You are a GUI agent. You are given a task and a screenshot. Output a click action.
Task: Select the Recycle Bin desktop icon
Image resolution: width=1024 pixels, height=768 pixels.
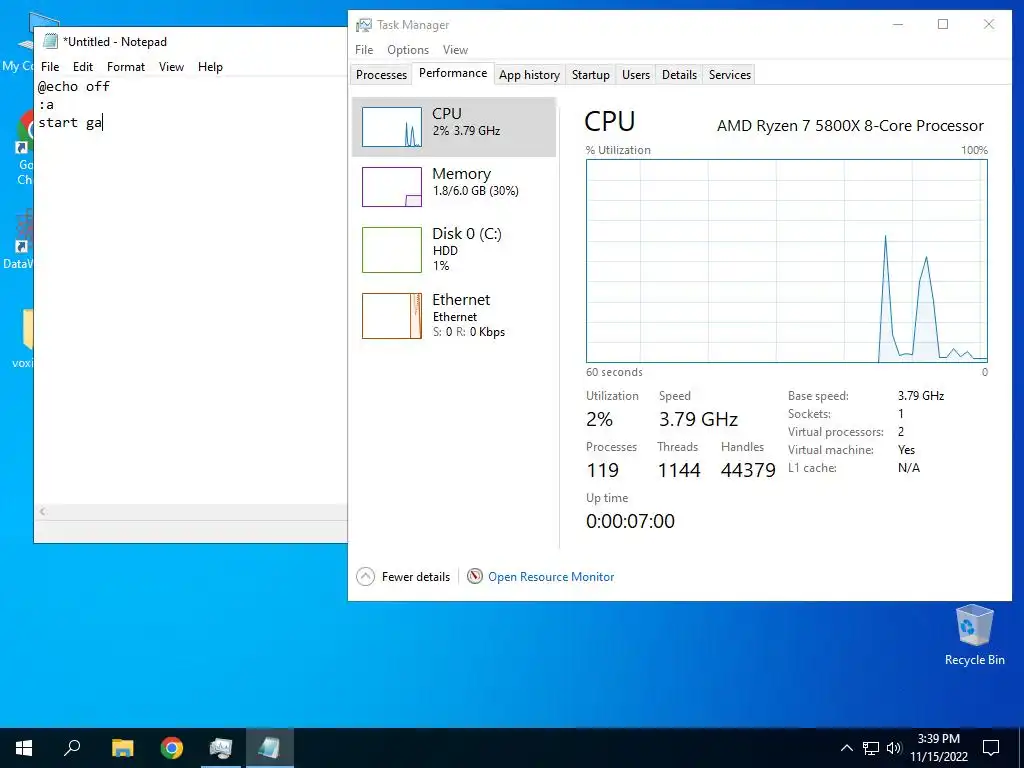(x=974, y=635)
